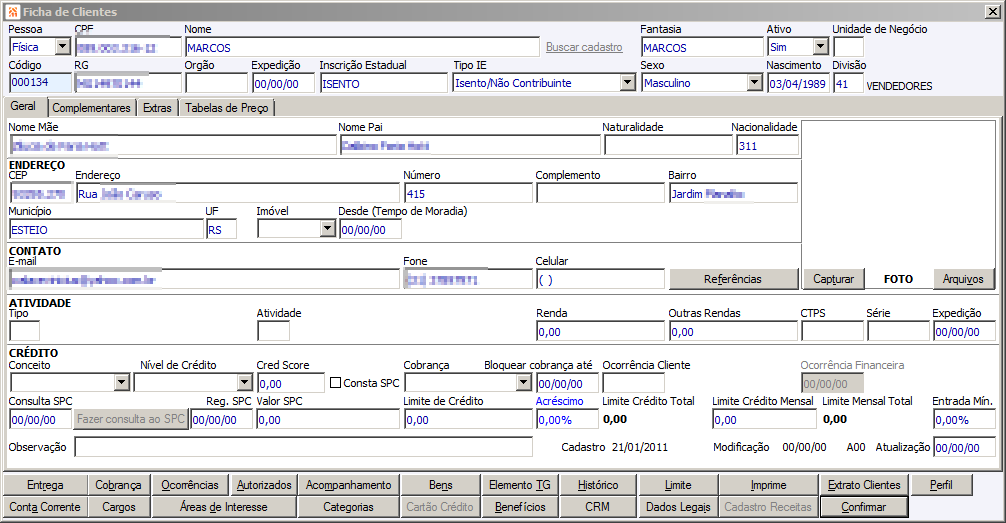Open the Histórico button

click(598, 485)
